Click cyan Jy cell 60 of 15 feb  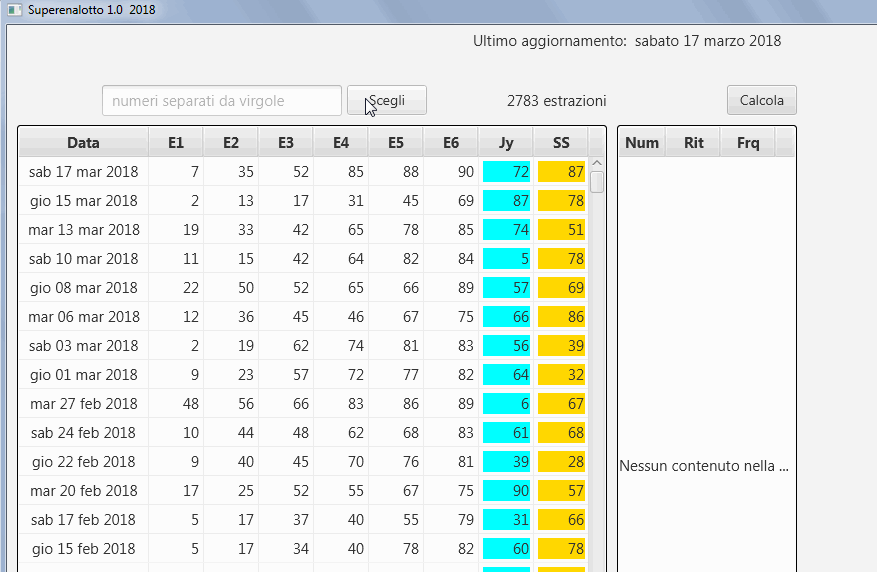coord(506,549)
